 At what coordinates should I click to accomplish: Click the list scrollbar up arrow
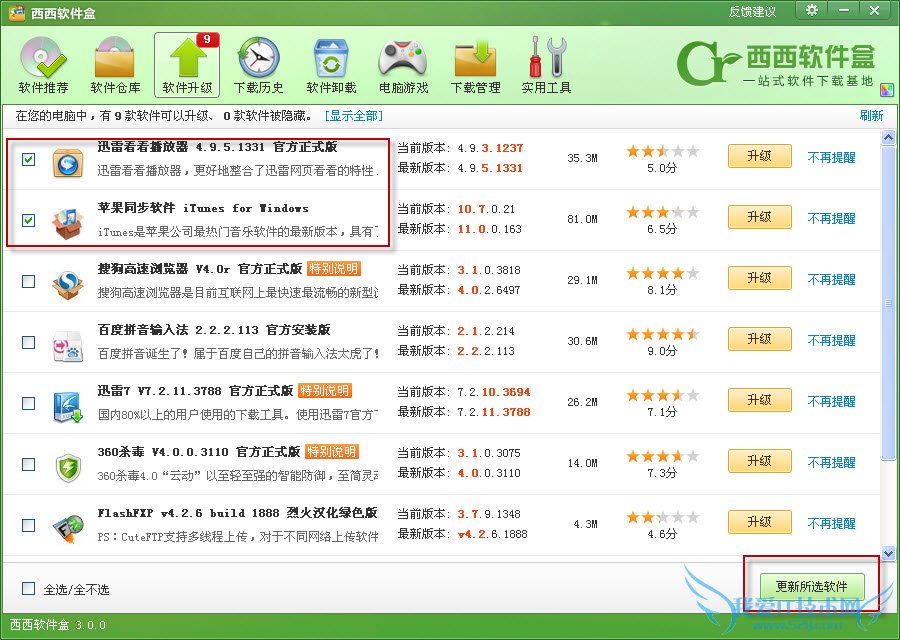[x=888, y=138]
